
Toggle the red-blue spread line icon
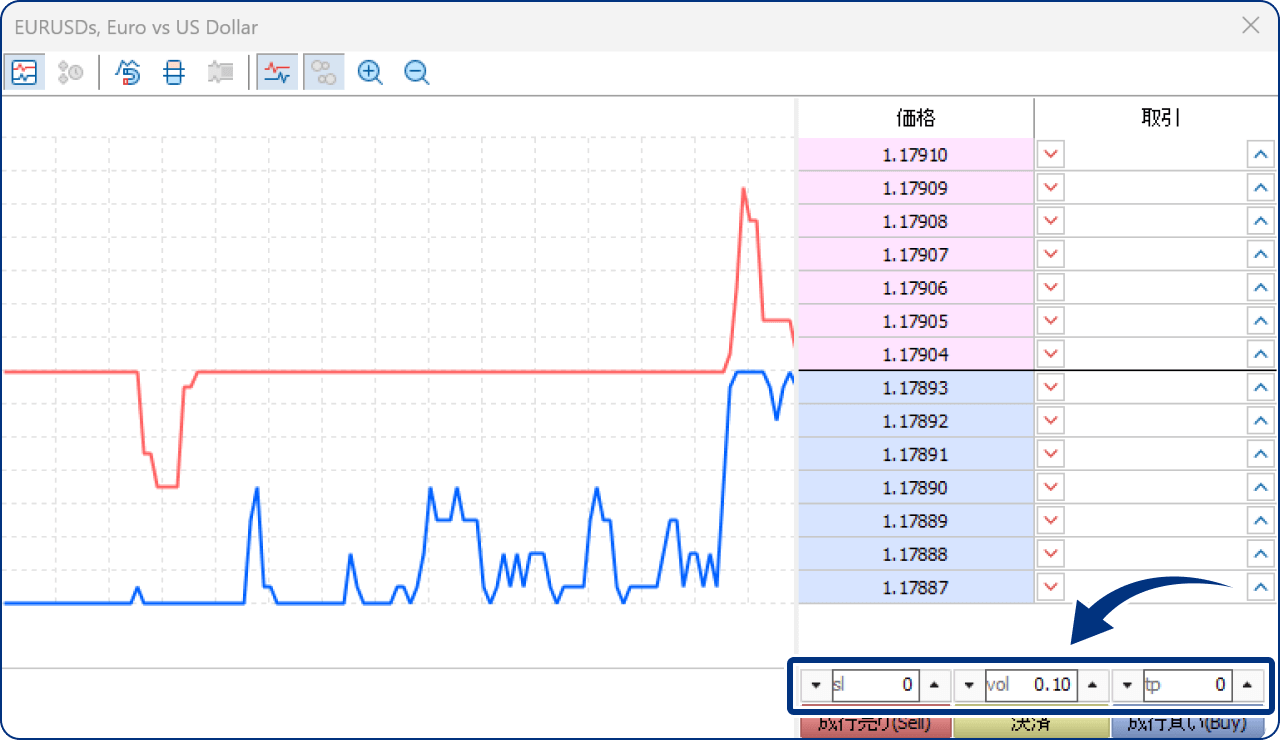277,72
